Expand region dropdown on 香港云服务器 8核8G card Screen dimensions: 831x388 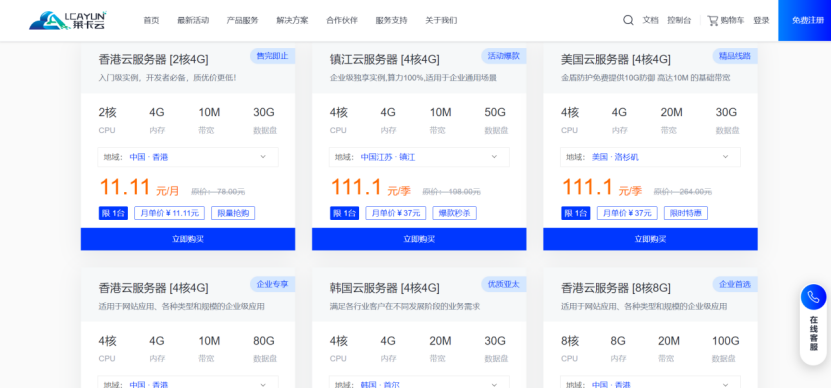click(650, 382)
